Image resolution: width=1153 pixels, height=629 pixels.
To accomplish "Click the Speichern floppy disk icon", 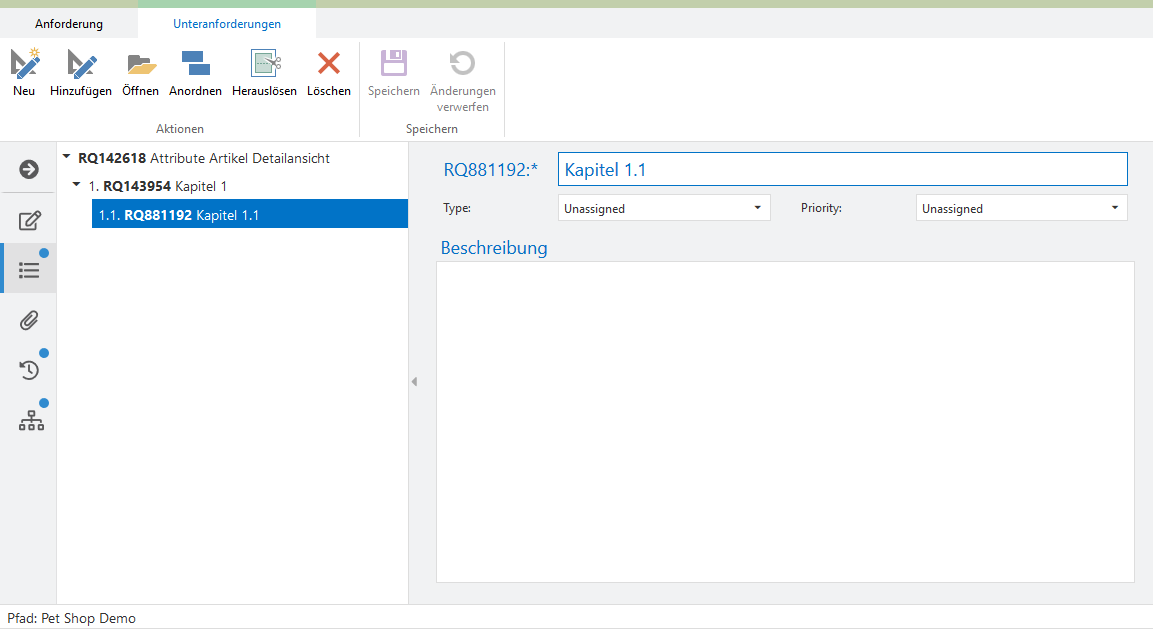I will coord(394,65).
